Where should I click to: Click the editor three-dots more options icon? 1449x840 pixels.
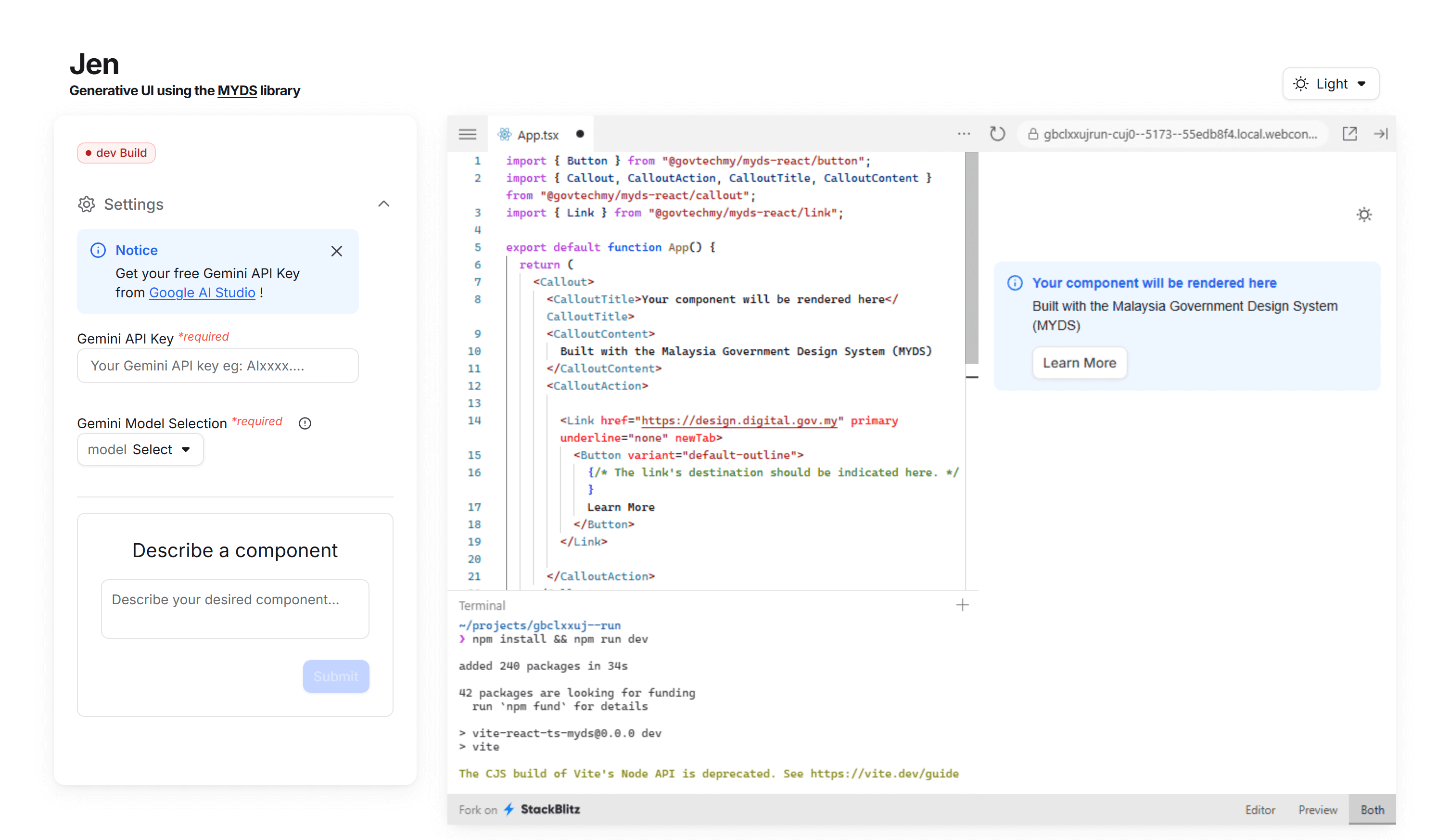[964, 134]
